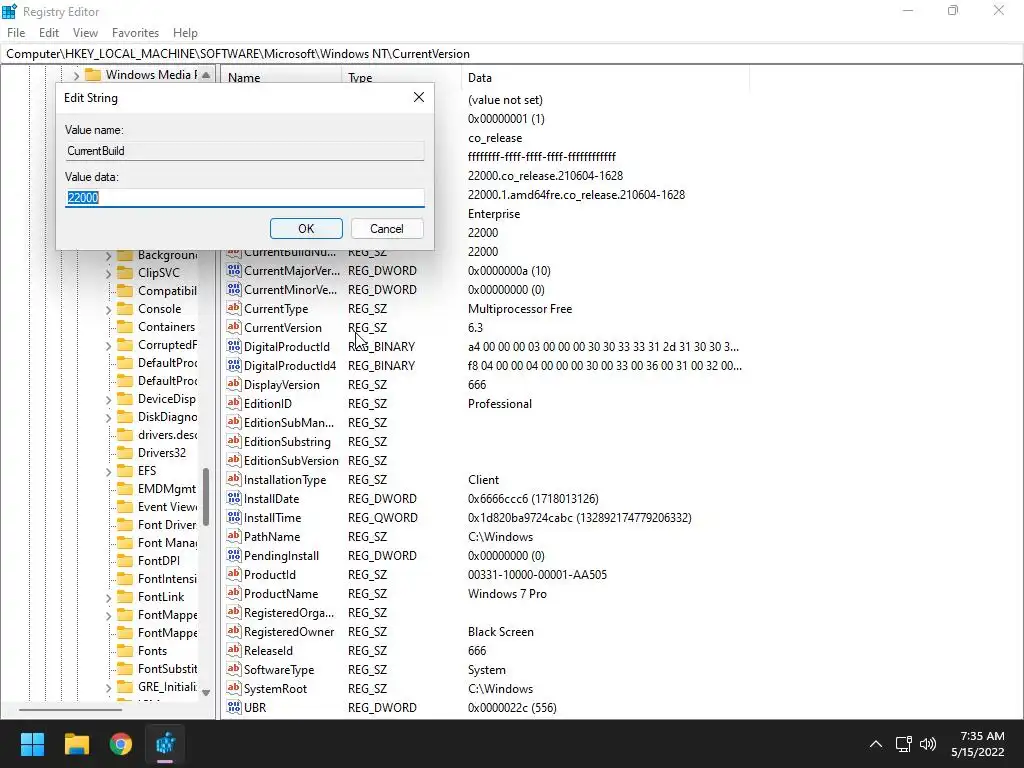Click the string icon beside SystemRoot
1024x768 pixels.
(x=233, y=688)
